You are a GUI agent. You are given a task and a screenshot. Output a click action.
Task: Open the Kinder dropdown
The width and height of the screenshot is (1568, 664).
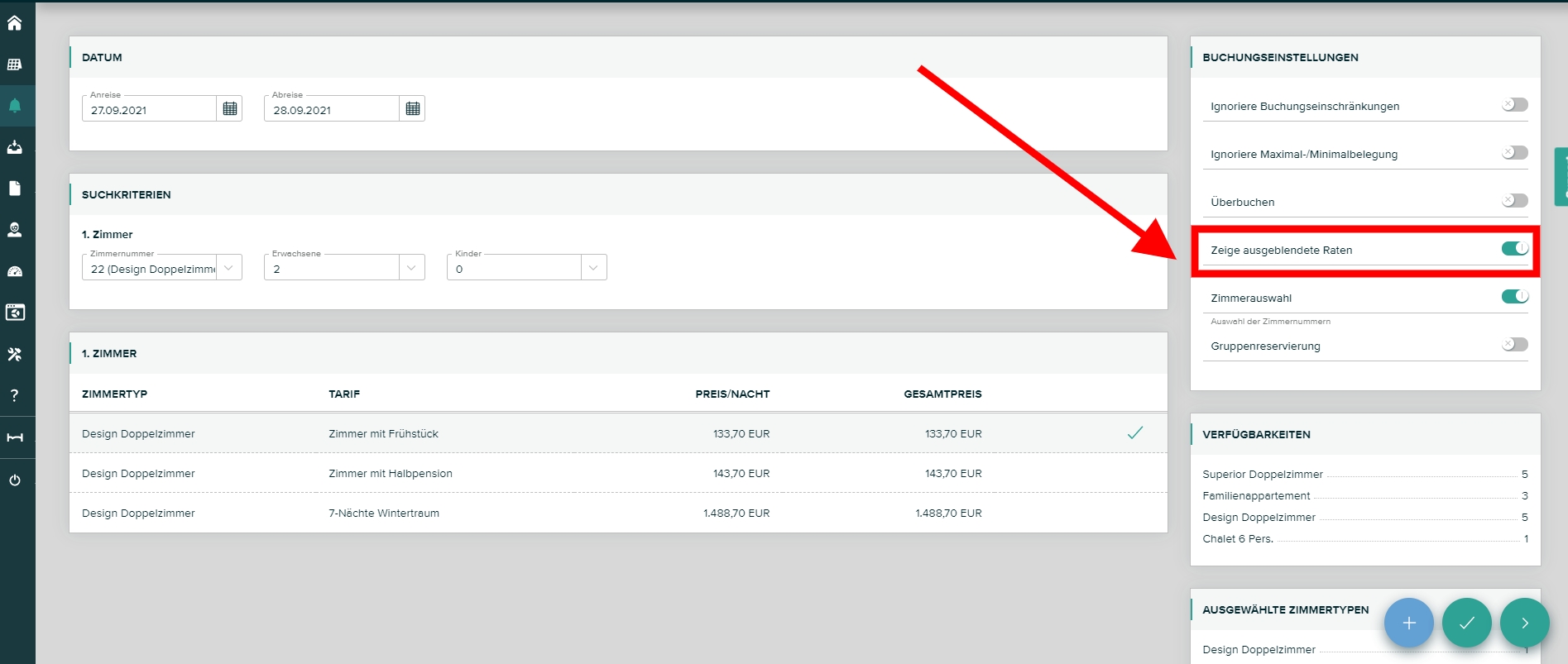pos(593,268)
